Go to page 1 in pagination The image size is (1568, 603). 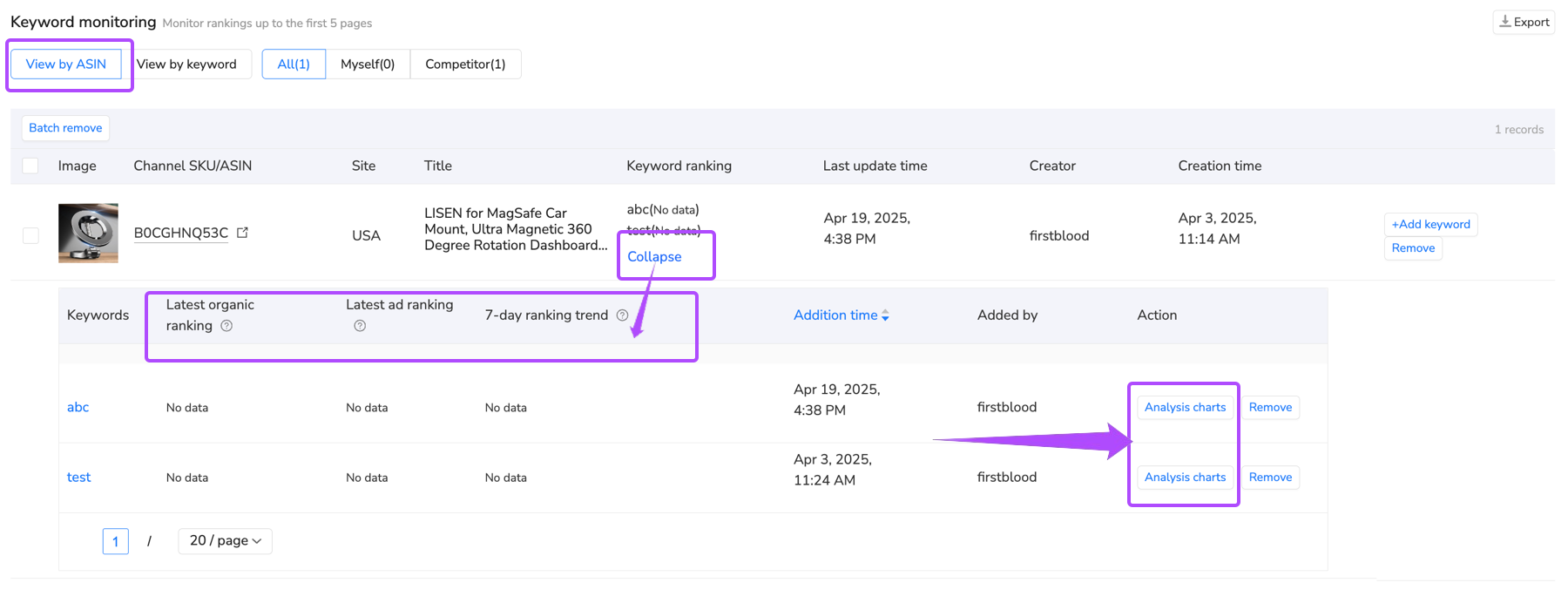click(116, 541)
